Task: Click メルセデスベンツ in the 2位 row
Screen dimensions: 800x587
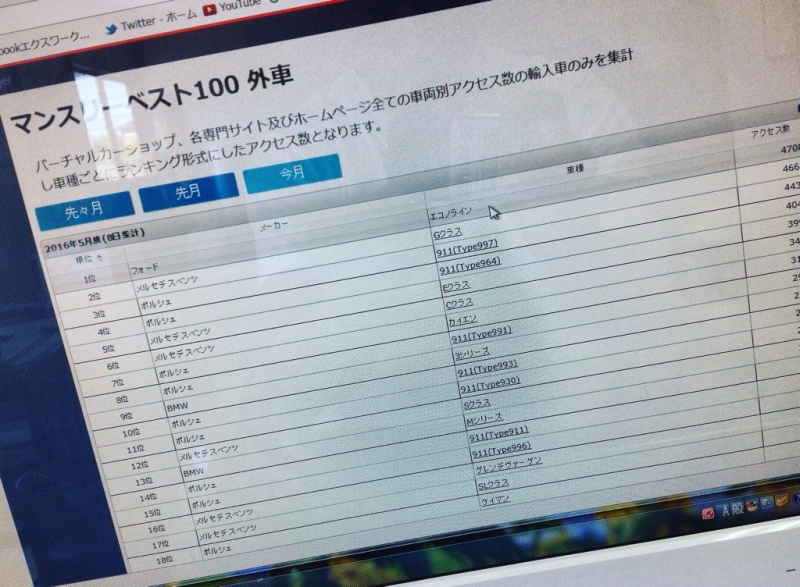Action: tap(167, 283)
